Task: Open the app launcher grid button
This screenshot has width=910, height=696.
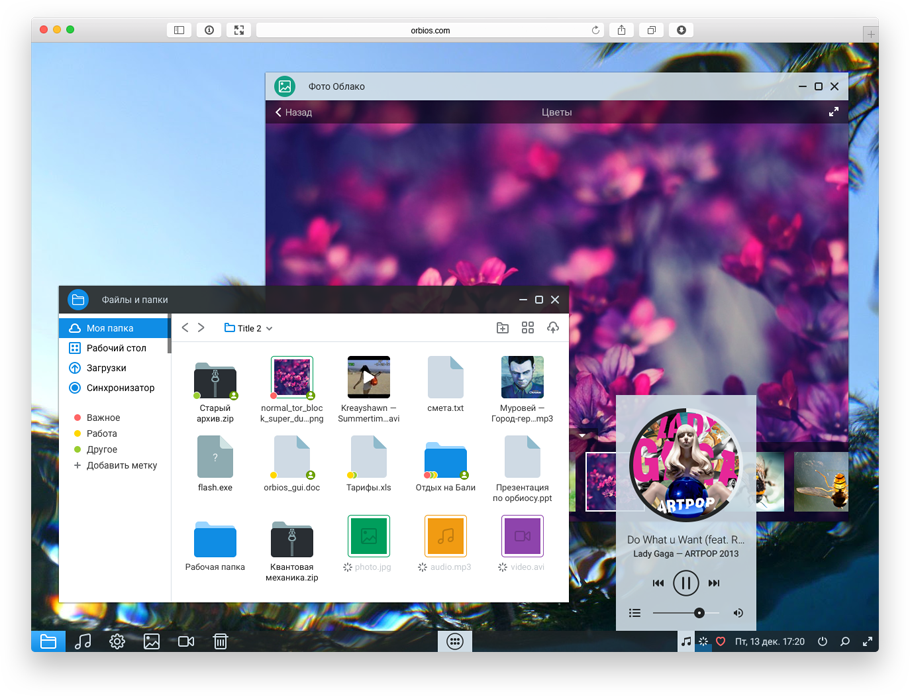Action: tap(454, 642)
